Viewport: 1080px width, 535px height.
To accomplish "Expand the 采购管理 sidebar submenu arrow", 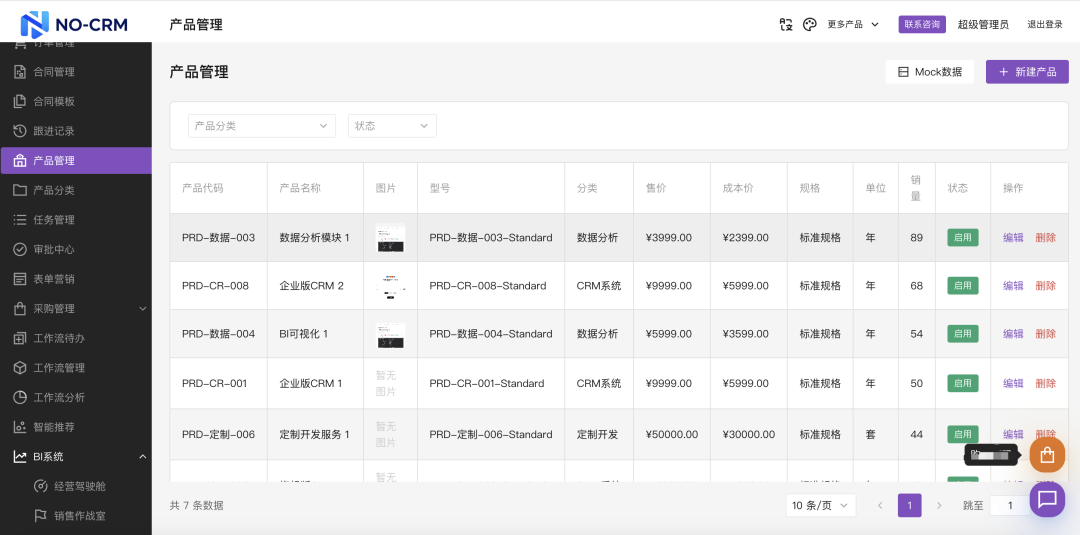I will [143, 308].
